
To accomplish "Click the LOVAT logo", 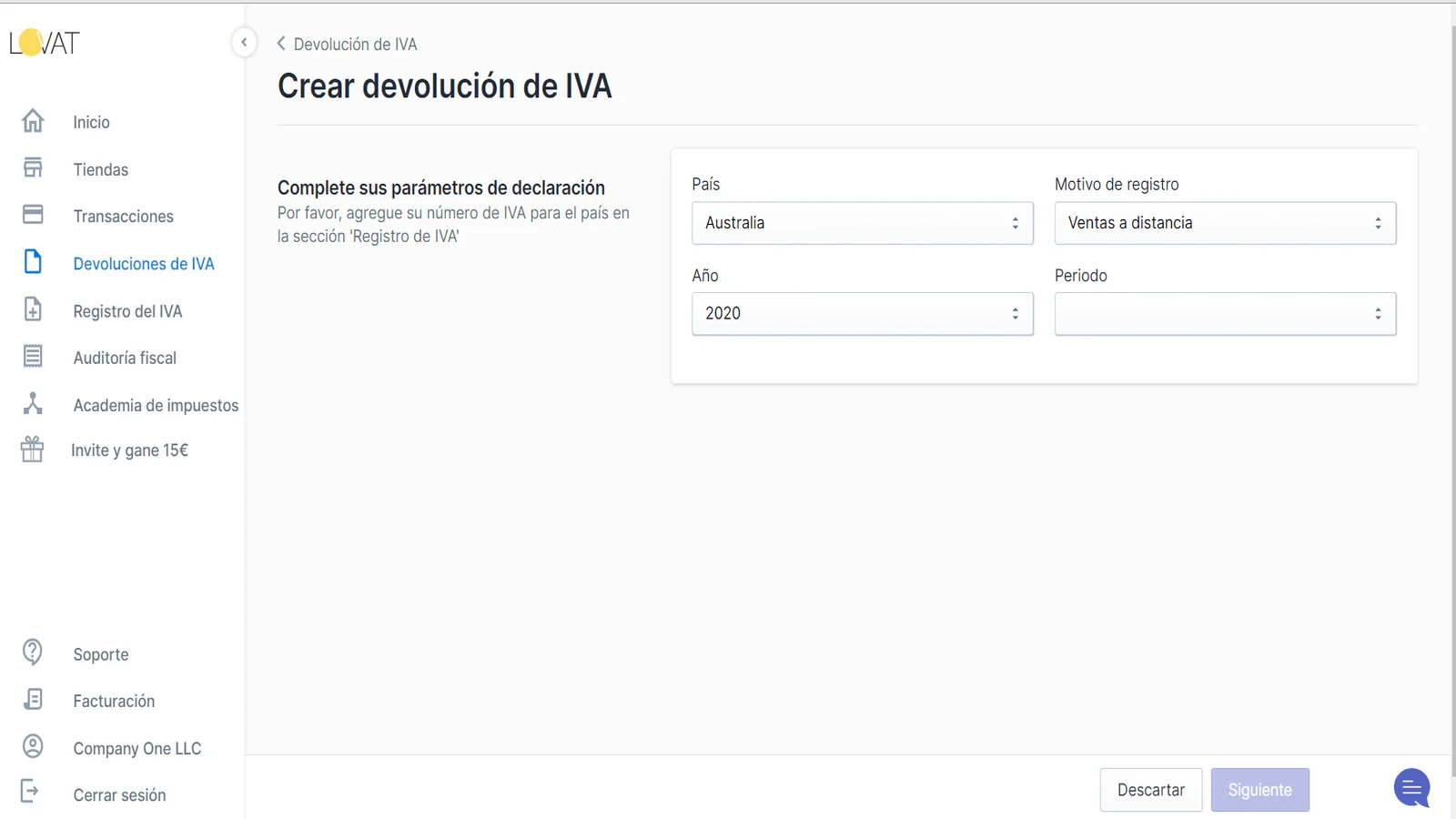I will pyautogui.click(x=45, y=43).
